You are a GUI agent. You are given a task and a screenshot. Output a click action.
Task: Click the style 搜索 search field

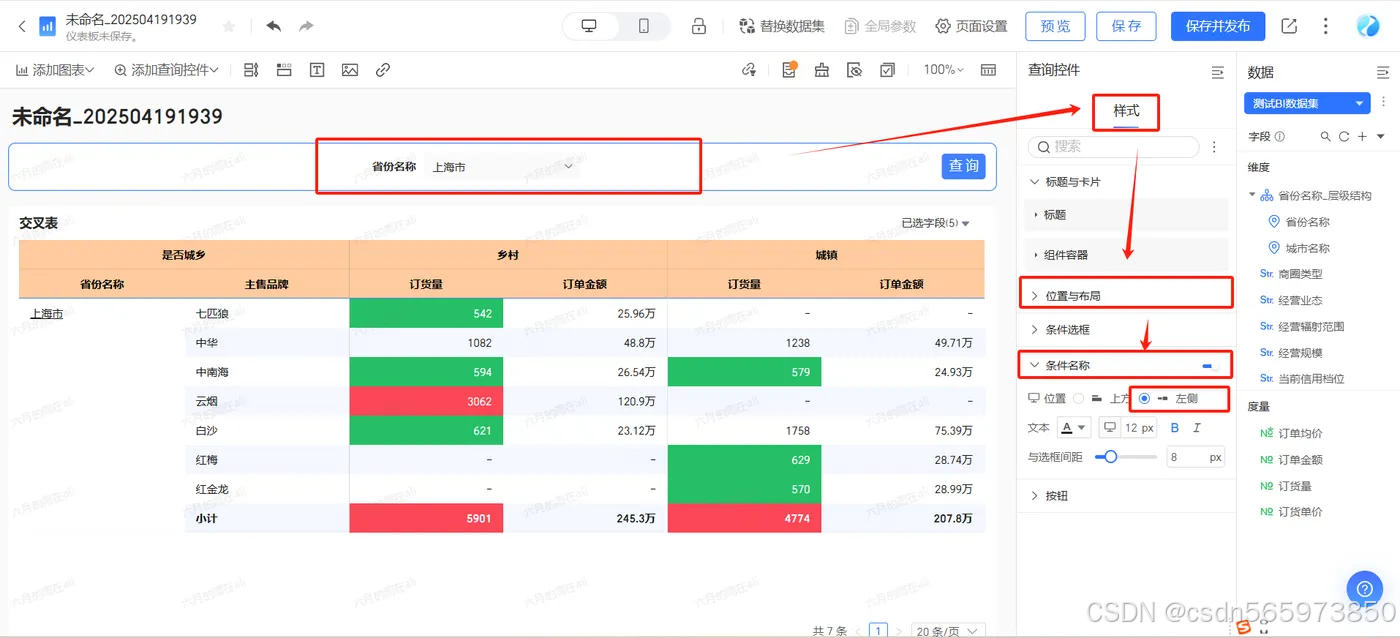point(1113,146)
